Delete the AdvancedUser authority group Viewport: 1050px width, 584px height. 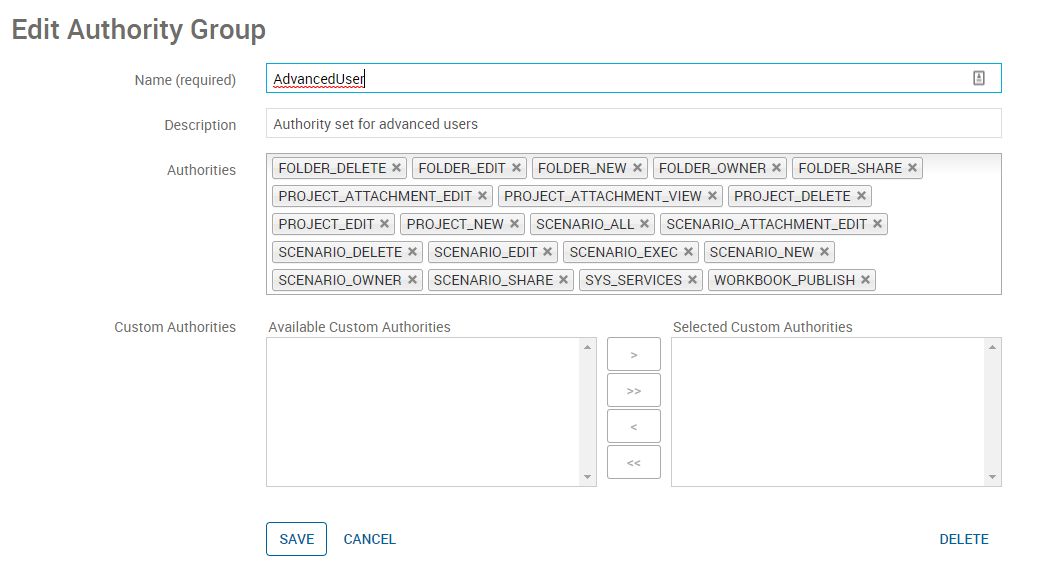point(964,539)
